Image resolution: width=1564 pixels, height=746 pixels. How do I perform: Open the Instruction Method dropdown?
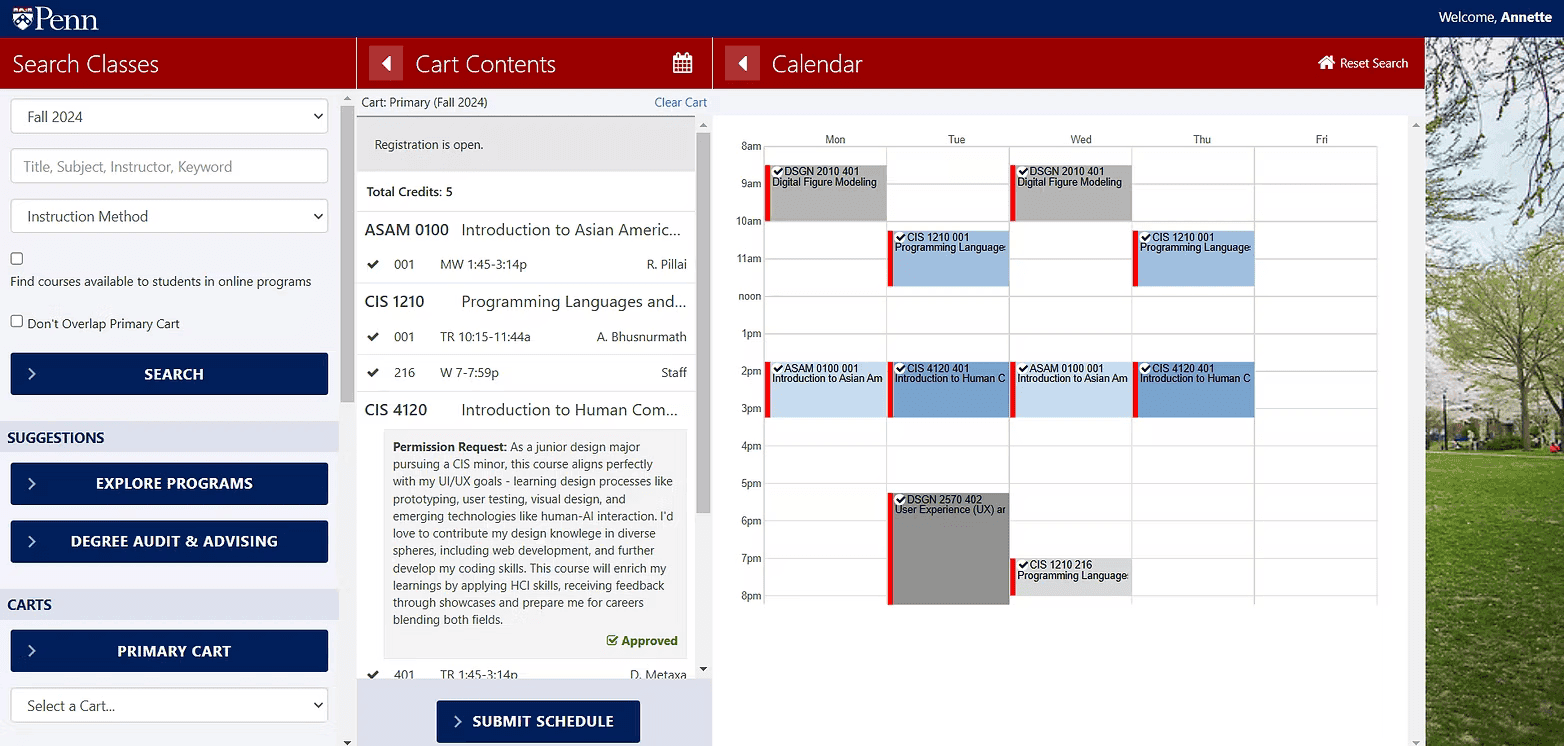point(169,216)
